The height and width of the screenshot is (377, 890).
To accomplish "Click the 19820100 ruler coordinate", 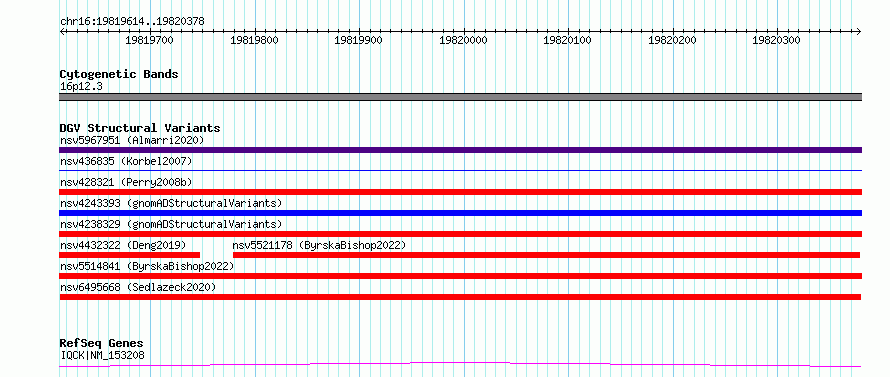I will point(568,40).
